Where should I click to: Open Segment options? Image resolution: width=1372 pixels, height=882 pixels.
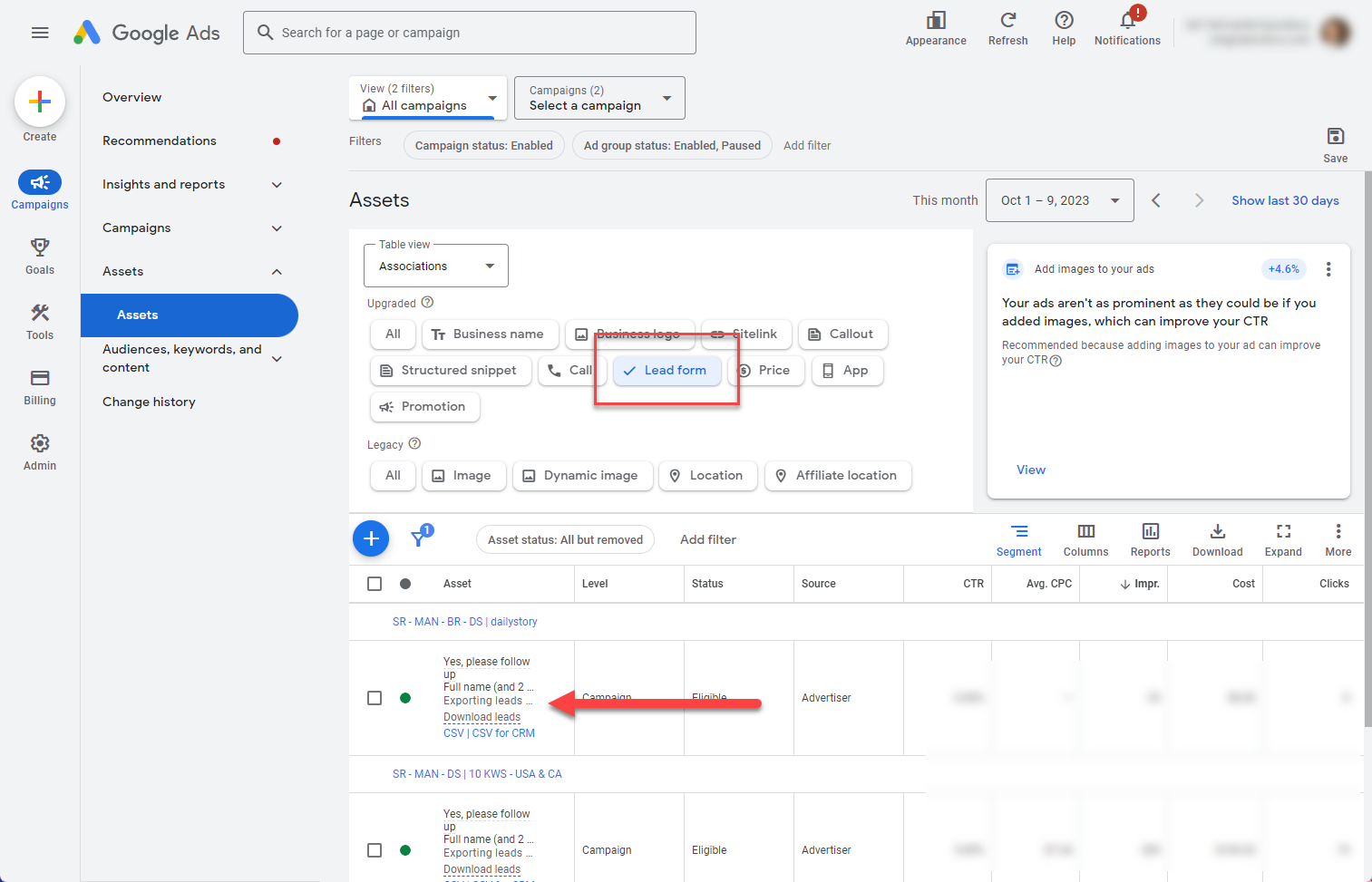[1019, 540]
